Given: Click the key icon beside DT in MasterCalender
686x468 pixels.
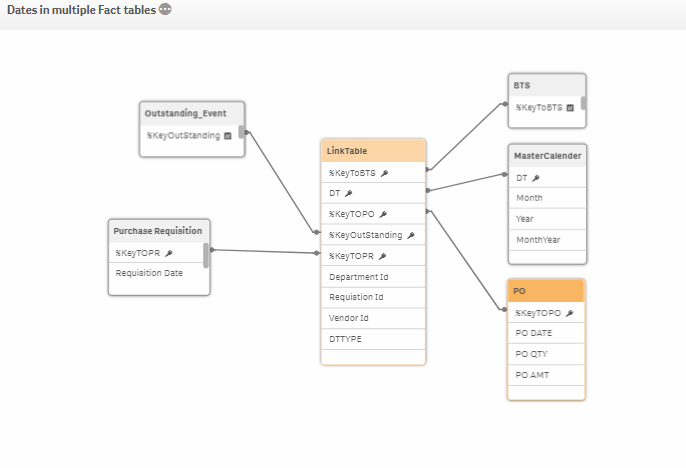Looking at the screenshot, I should pos(536,178).
